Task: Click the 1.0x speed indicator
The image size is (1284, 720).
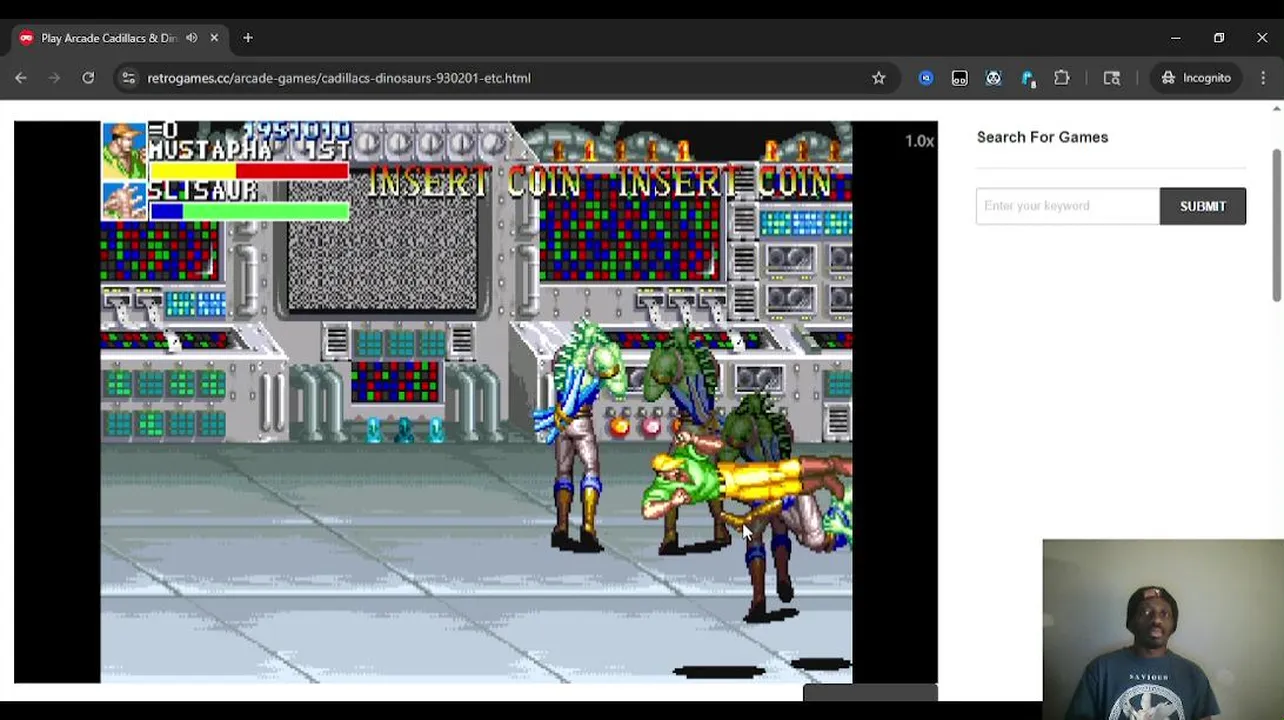Action: tap(919, 141)
